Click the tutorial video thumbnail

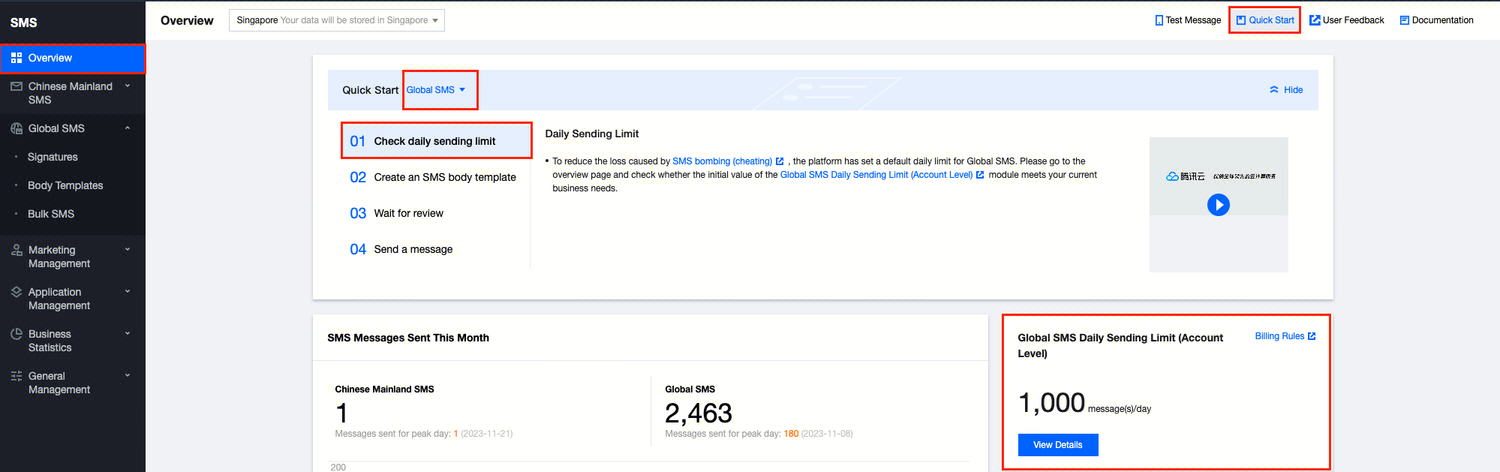pyautogui.click(x=1218, y=204)
